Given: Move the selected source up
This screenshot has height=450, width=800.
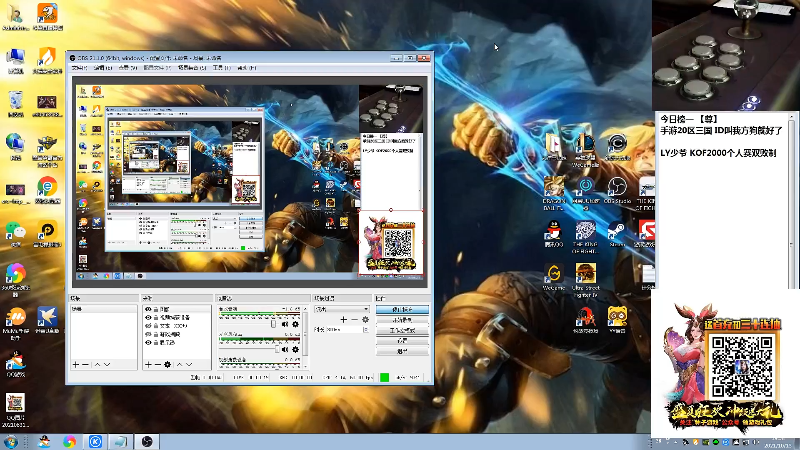Looking at the screenshot, I should click(180, 365).
